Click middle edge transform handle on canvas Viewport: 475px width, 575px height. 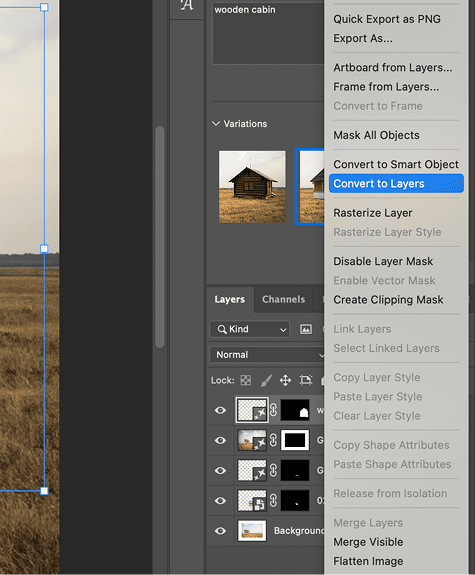click(x=44, y=249)
